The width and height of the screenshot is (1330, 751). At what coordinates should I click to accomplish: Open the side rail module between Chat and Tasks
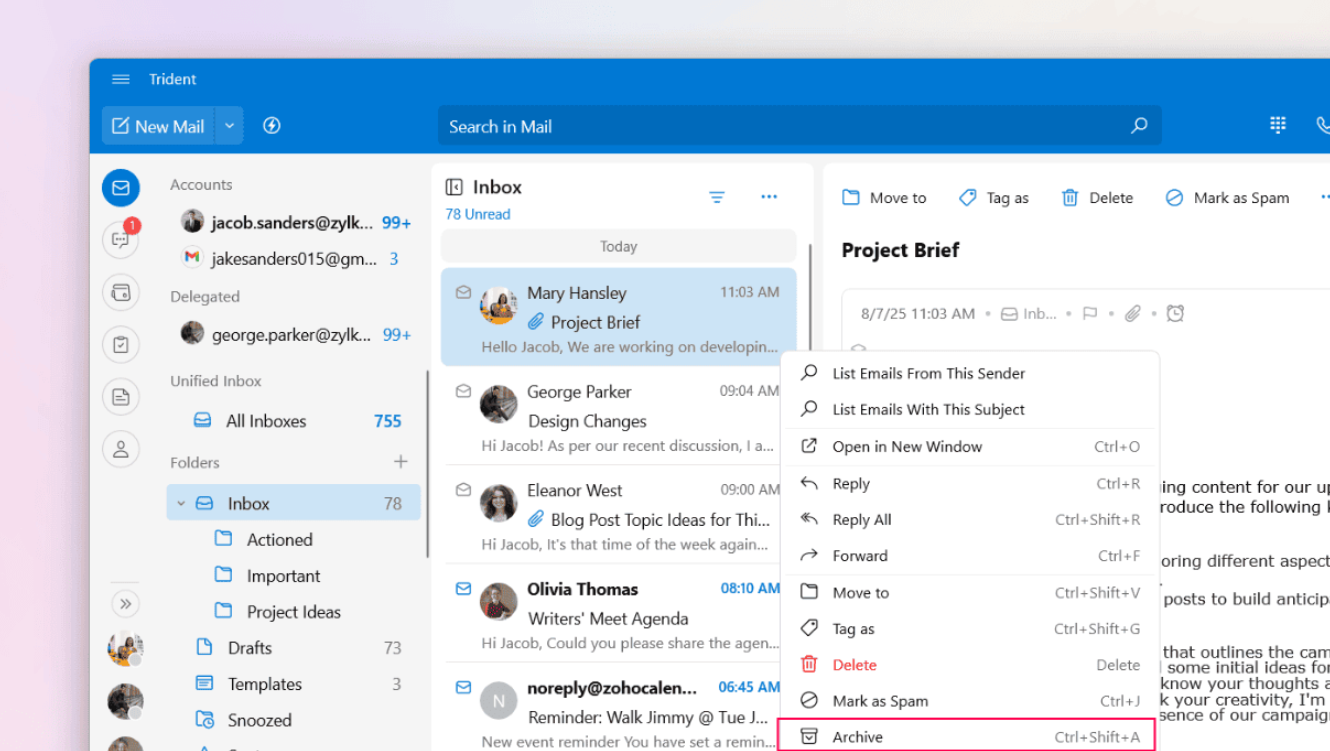point(121,293)
